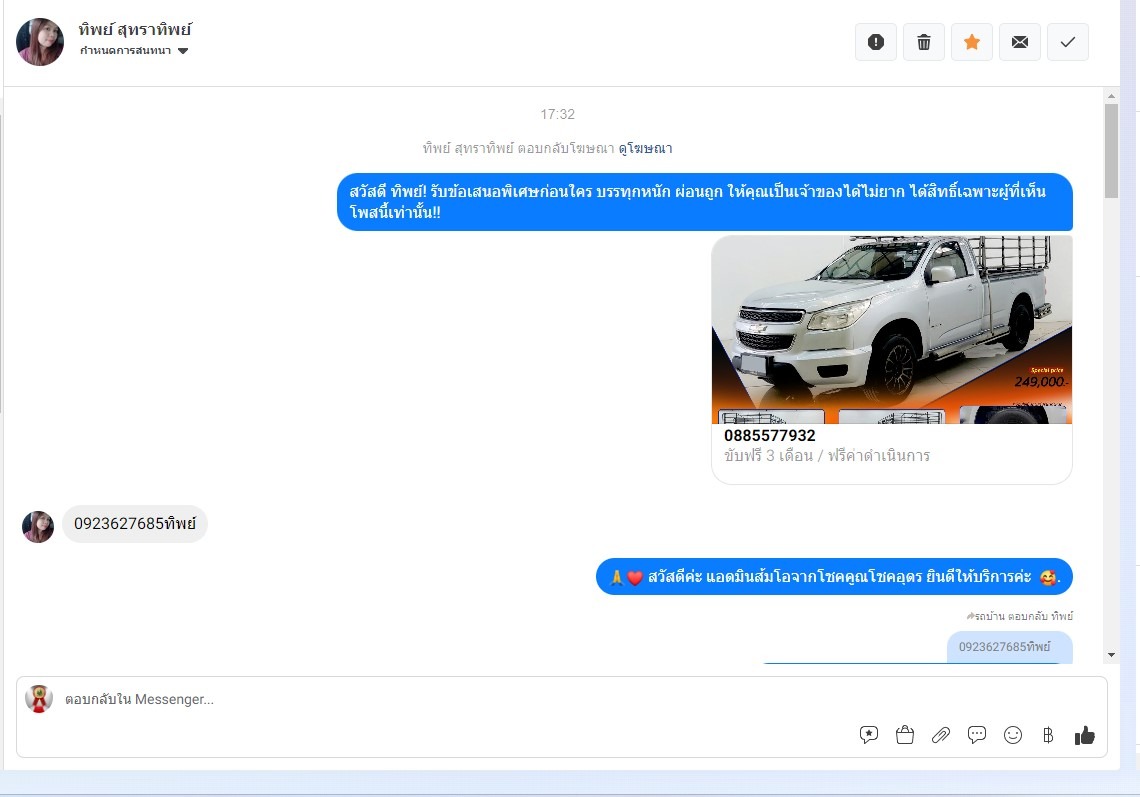1140x797 pixels.
Task: Select phone number 0885577932 on ad card
Action: click(769, 436)
